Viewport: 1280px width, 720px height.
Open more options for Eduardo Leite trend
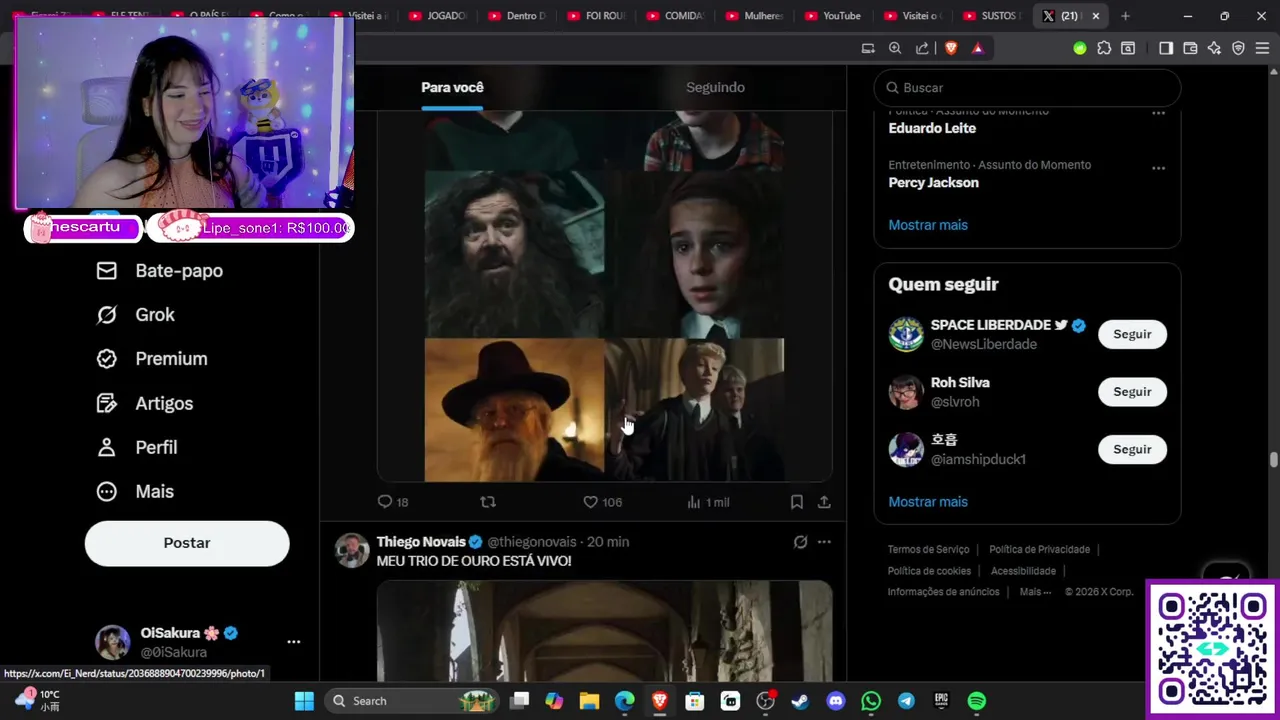(1158, 112)
